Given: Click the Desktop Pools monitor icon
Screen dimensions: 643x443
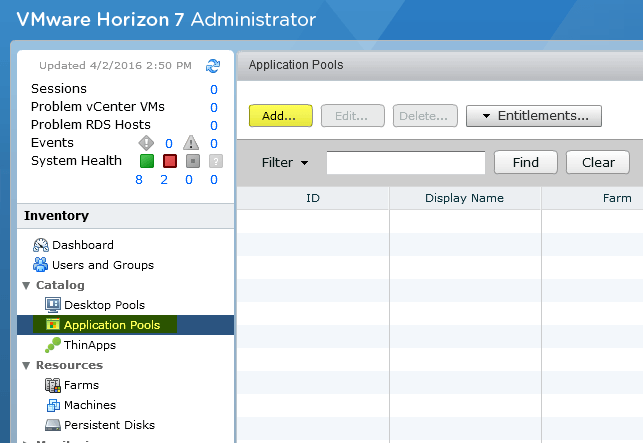Looking at the screenshot, I should click(x=52, y=305).
